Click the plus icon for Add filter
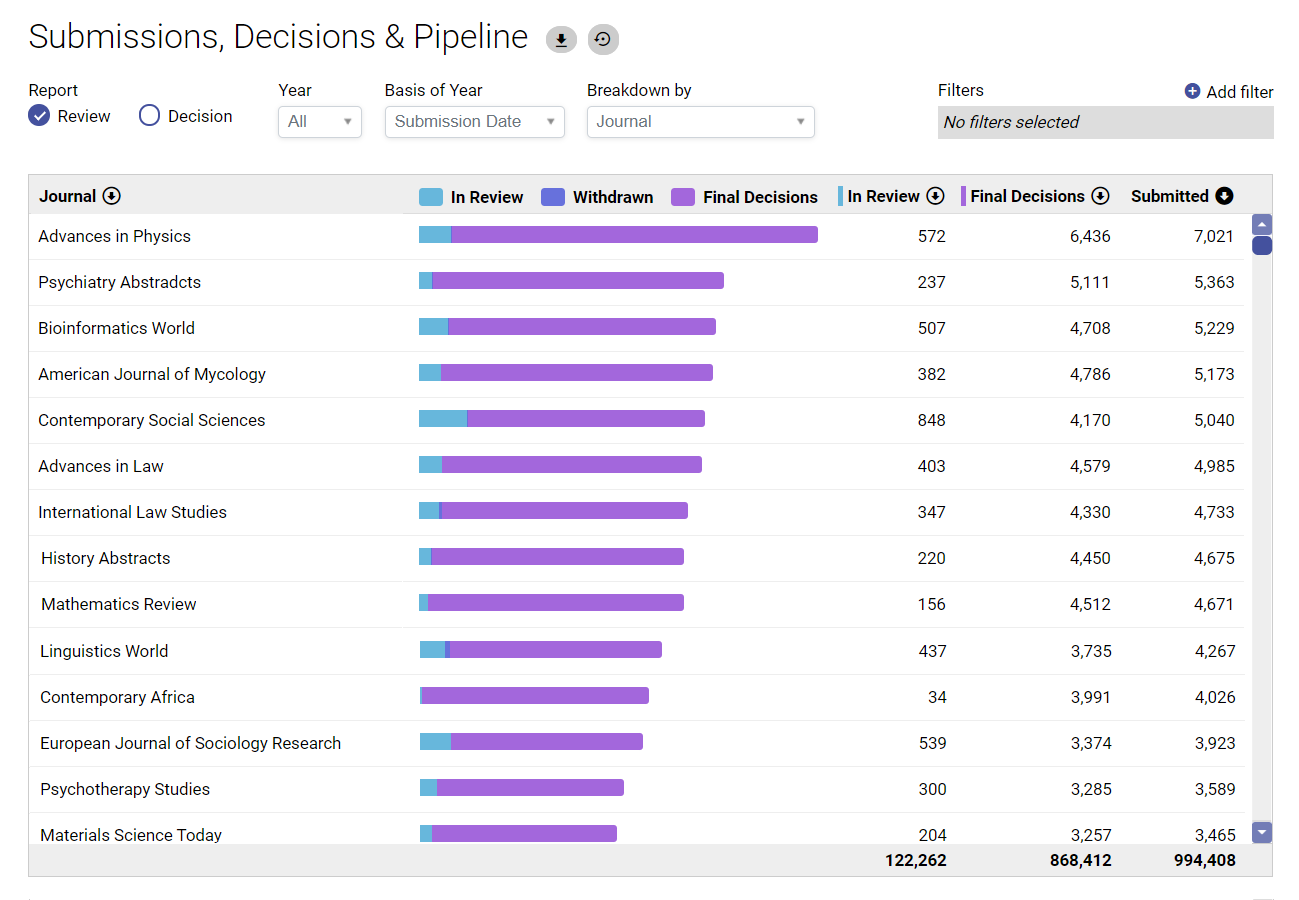The height and width of the screenshot is (900, 1299). [x=1192, y=91]
